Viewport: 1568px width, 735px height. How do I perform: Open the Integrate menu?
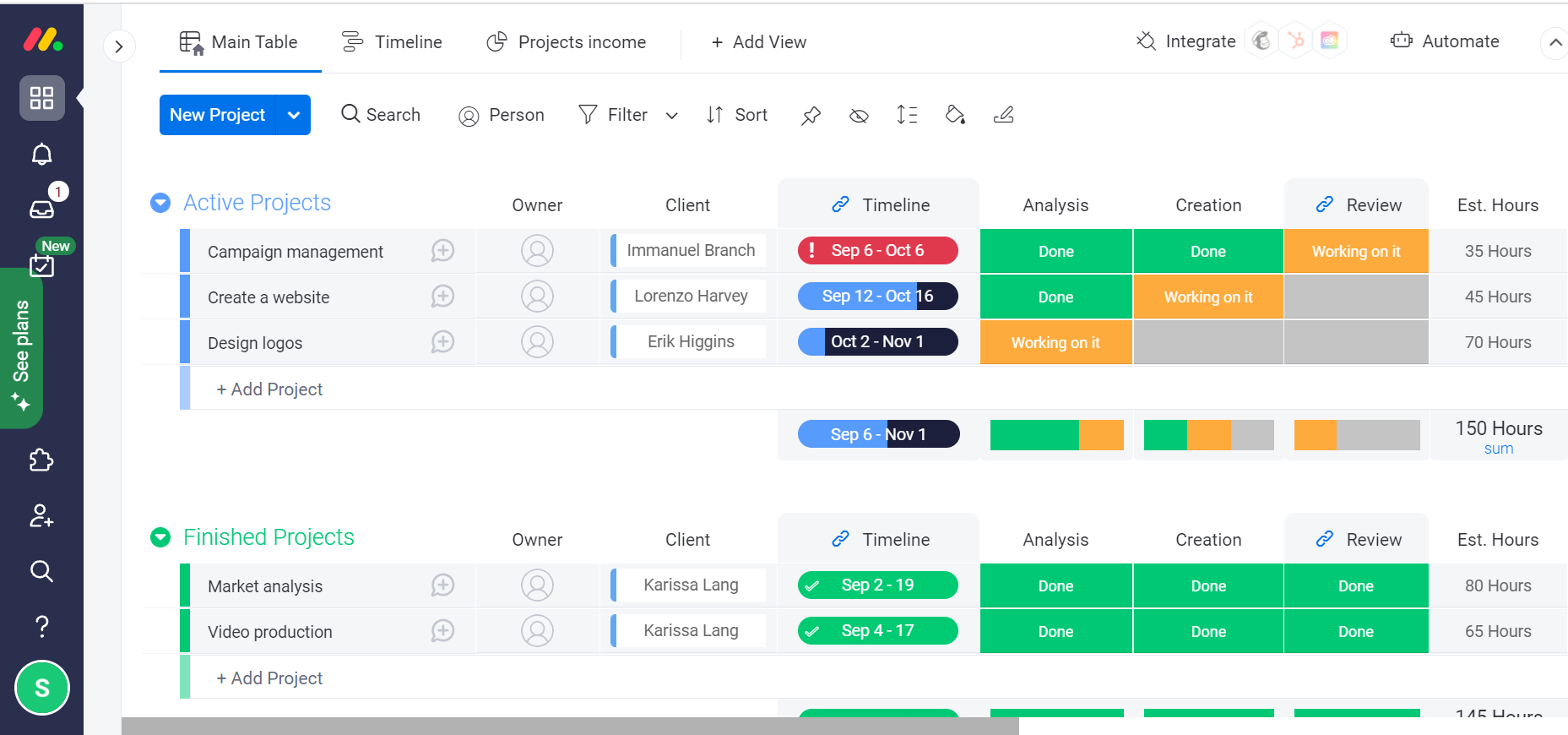pos(1186,41)
